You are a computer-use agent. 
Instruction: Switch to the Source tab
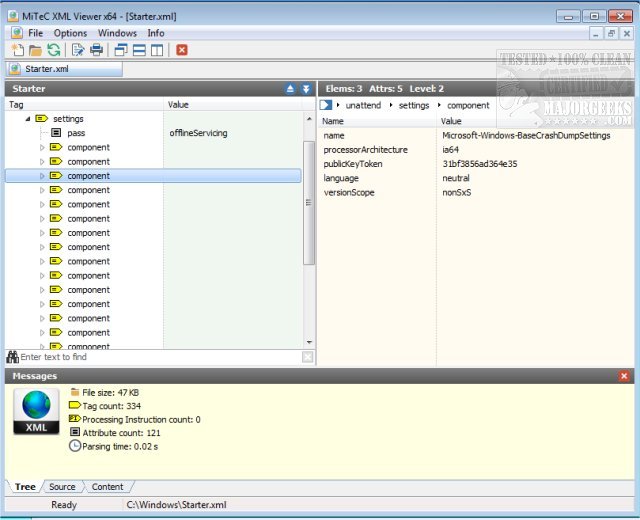62,487
